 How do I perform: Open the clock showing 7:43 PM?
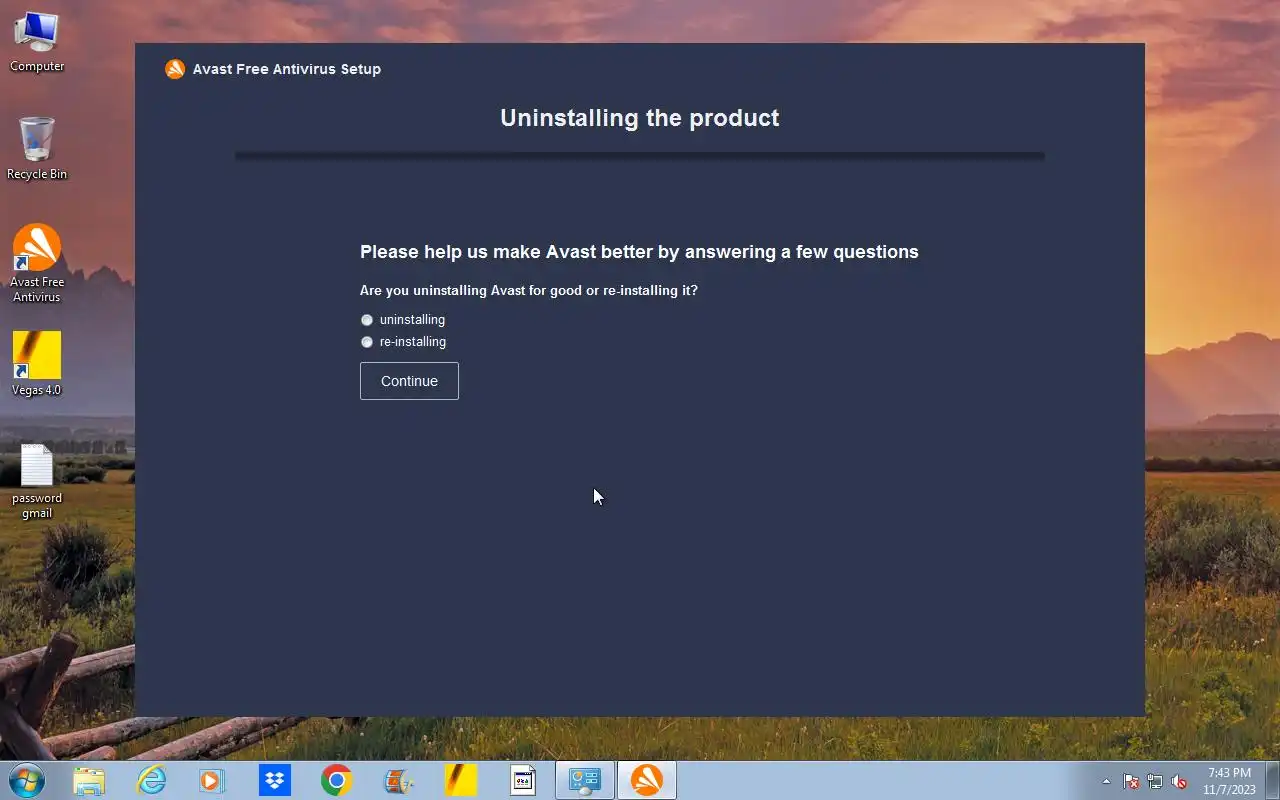pos(1229,781)
